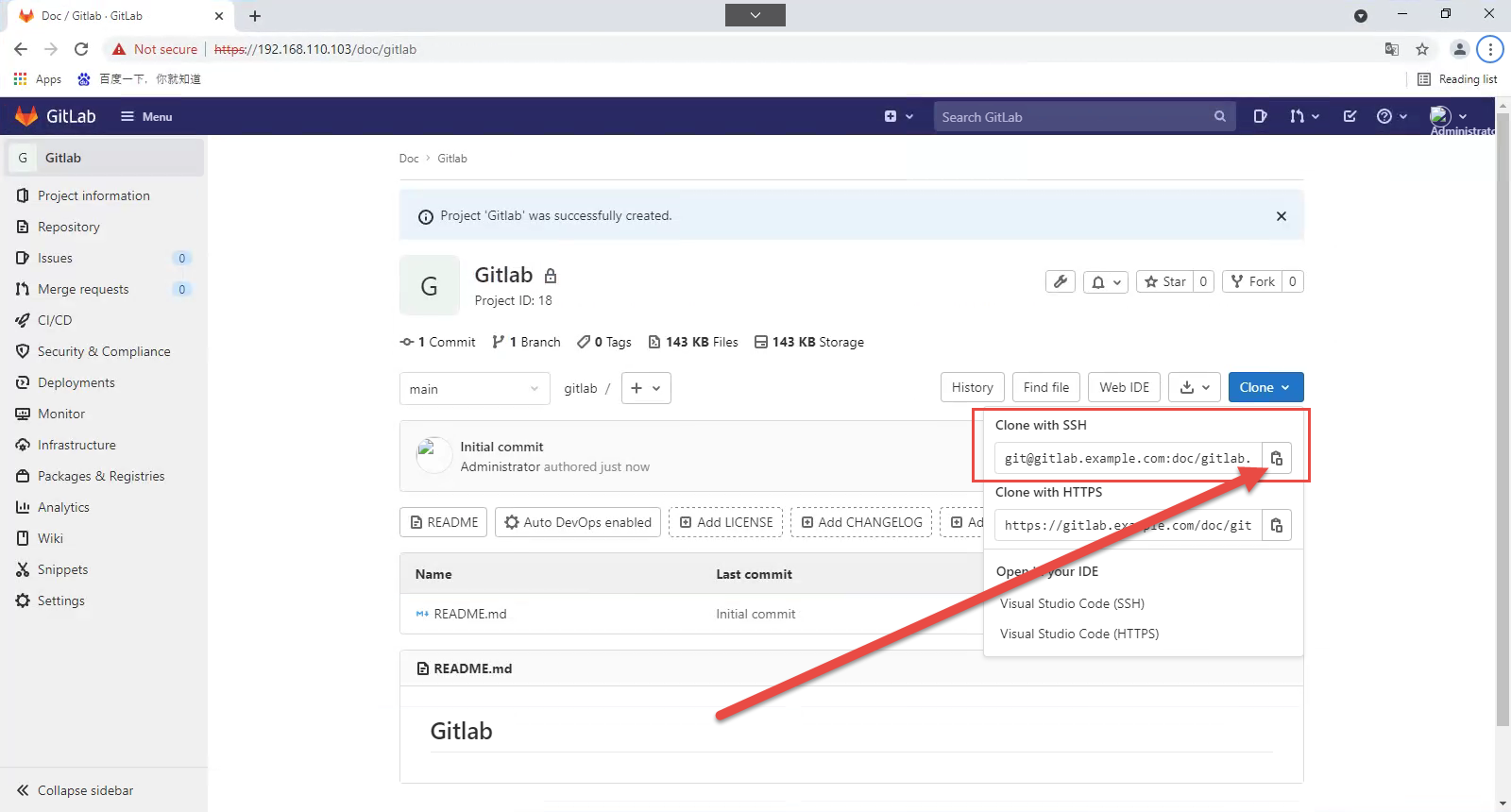Open the To-Do List icon in navbar
This screenshot has height=812, width=1511.
(x=1350, y=116)
